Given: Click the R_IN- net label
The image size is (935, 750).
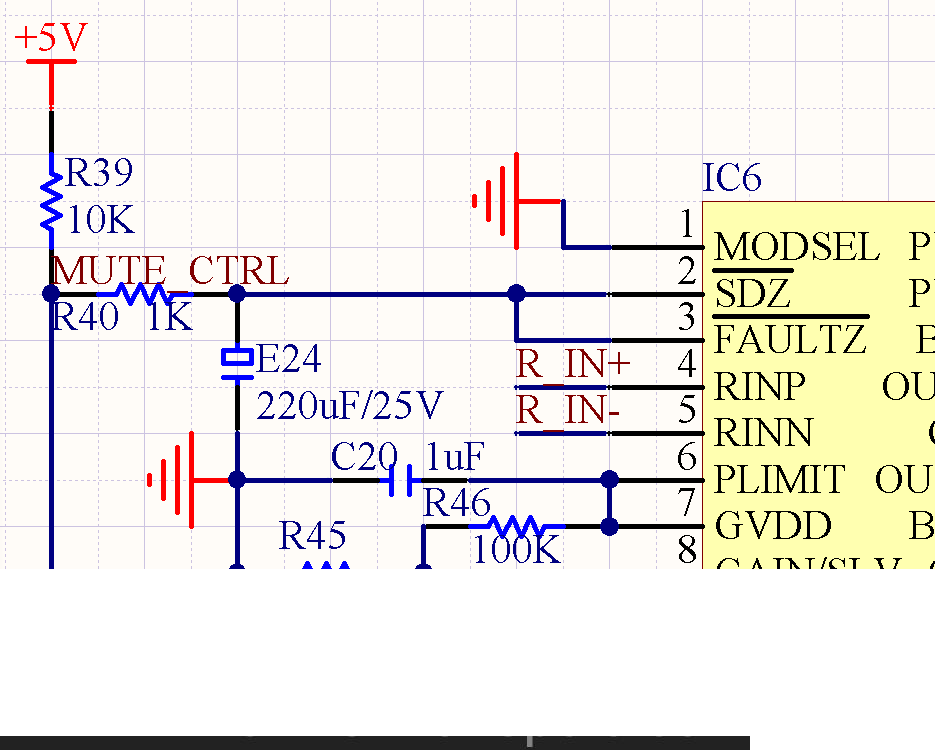Looking at the screenshot, I should 568,410.
